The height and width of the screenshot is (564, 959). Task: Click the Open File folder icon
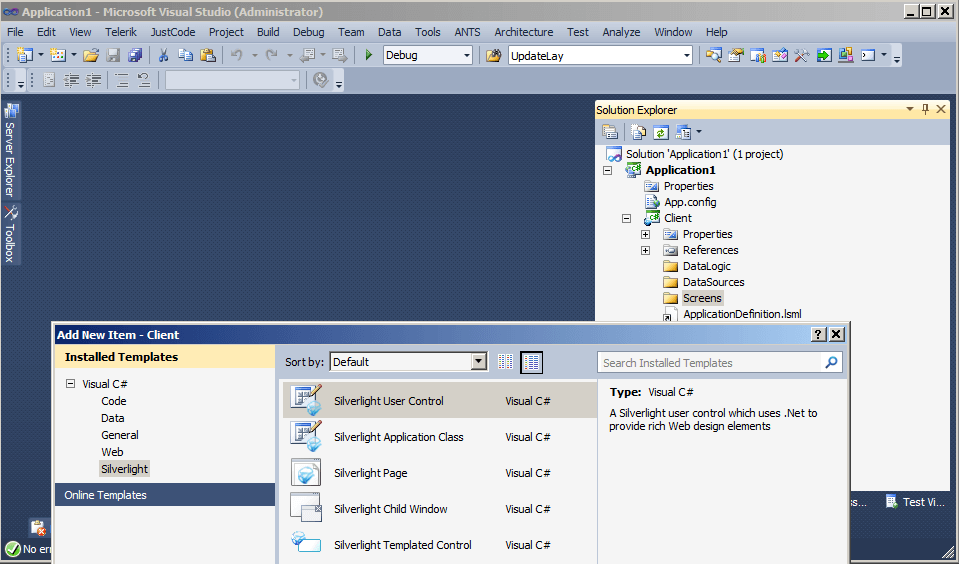coord(91,55)
